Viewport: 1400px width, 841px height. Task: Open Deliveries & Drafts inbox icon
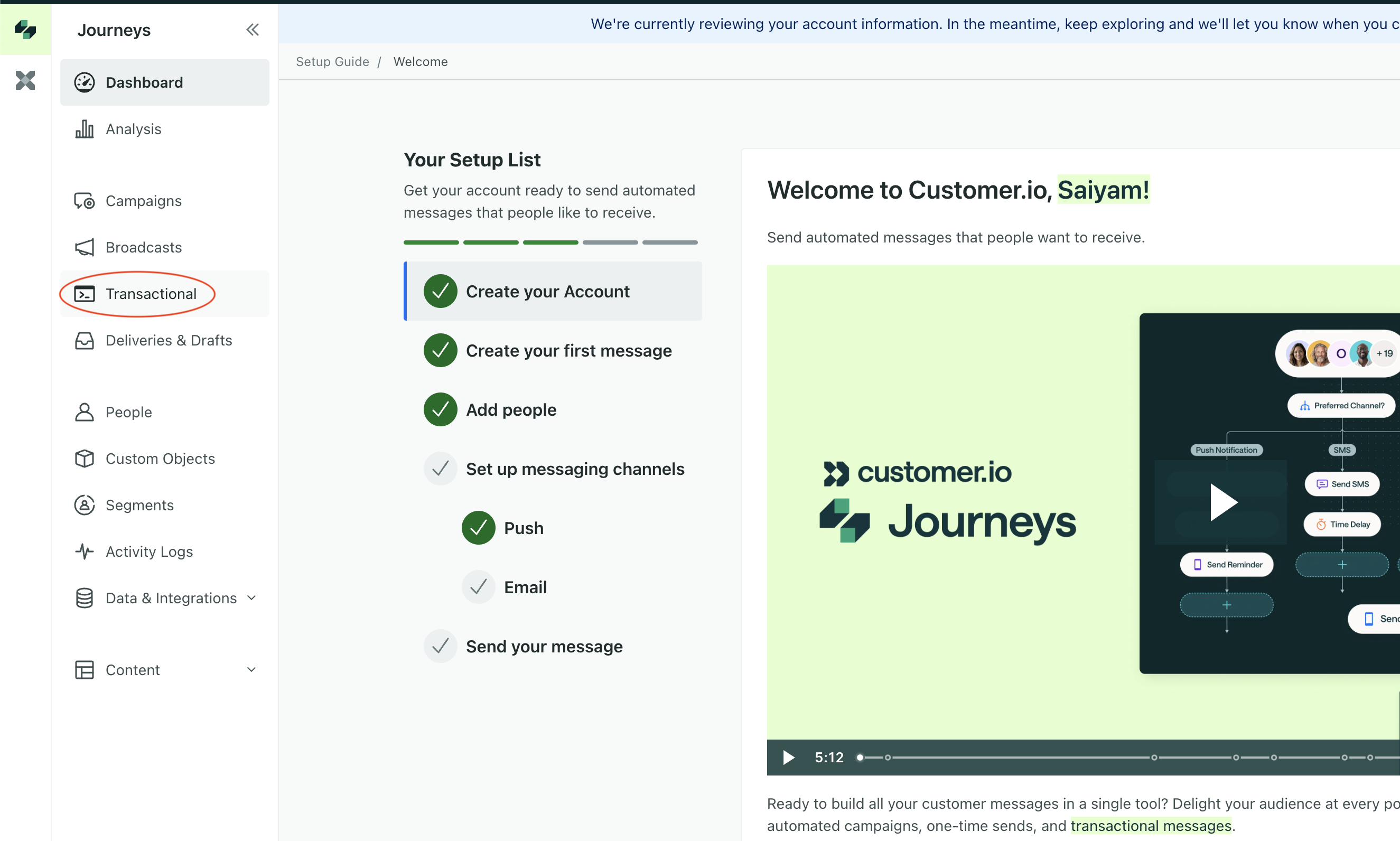point(84,341)
